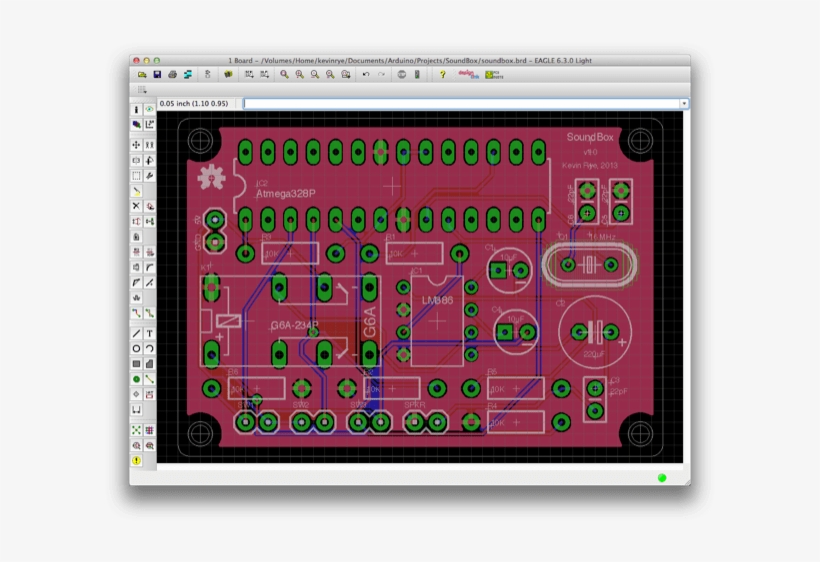This screenshot has height=562, width=820.
Task: Open the DesignLink tool
Action: pyautogui.click(x=468, y=75)
